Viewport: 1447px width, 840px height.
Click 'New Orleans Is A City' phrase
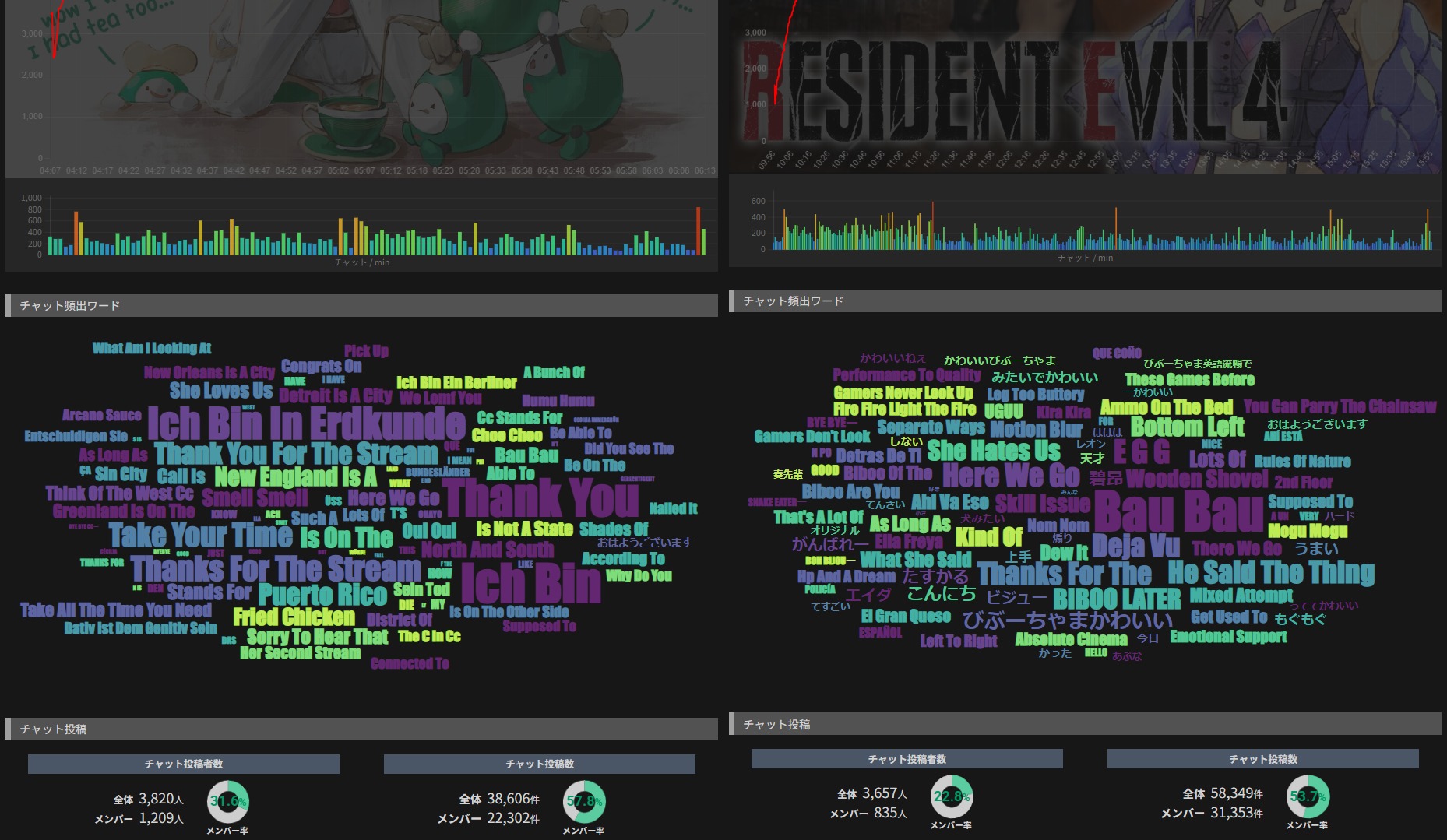pos(209,372)
